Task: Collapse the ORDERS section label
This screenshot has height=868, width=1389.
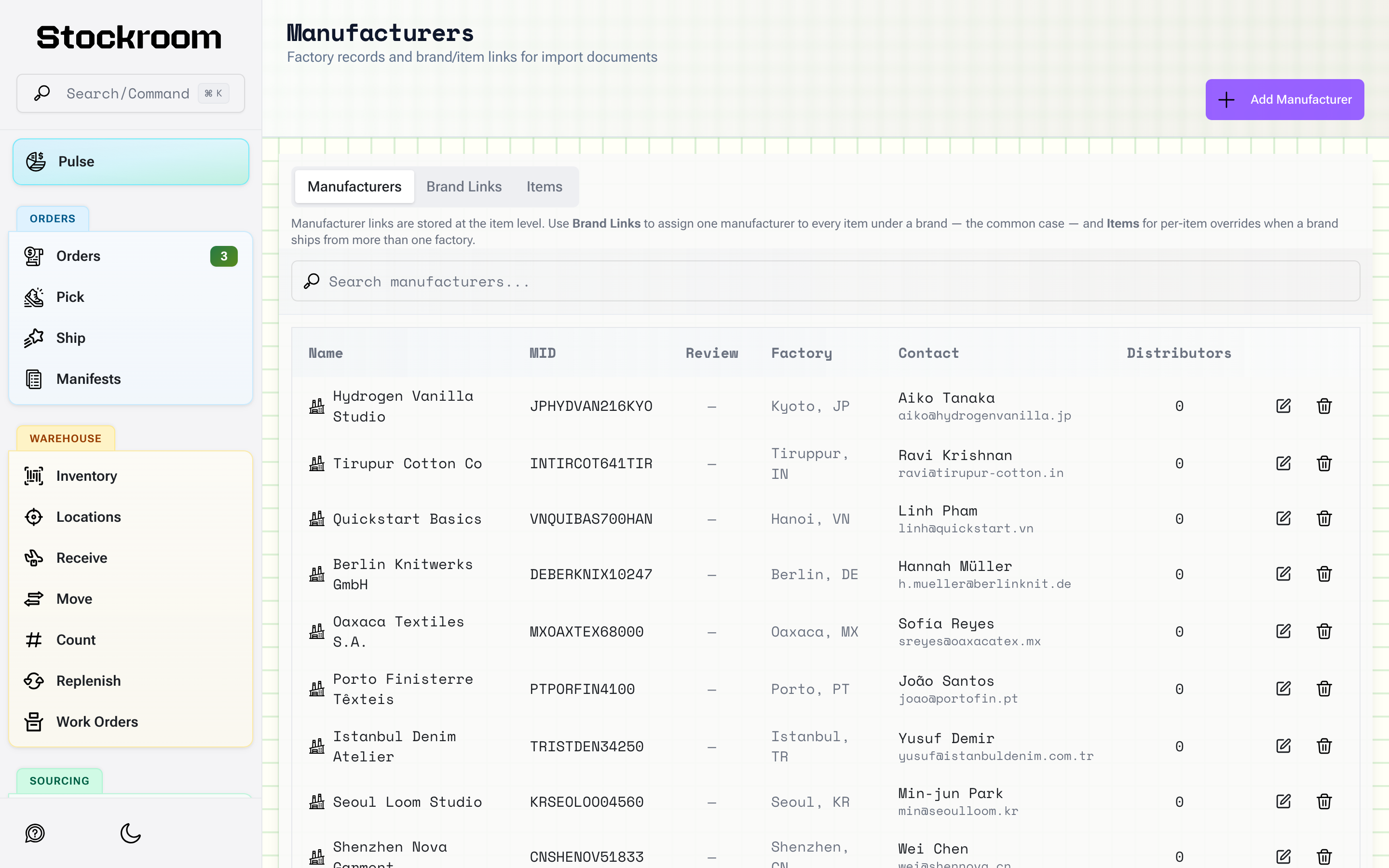Action: pyautogui.click(x=52, y=219)
